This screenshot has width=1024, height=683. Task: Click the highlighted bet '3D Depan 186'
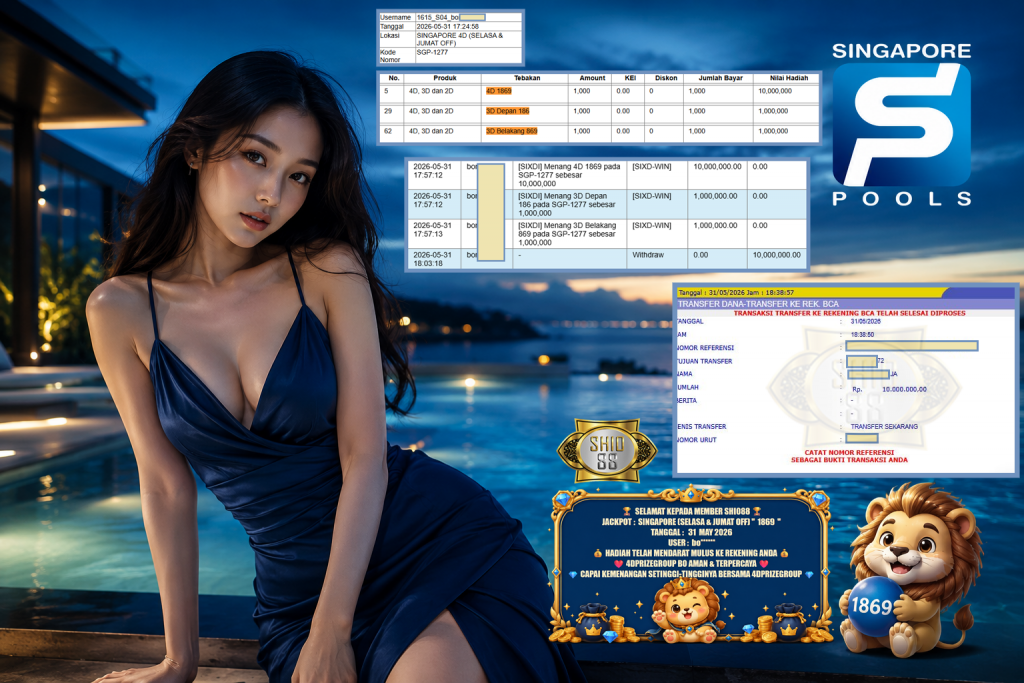point(507,111)
